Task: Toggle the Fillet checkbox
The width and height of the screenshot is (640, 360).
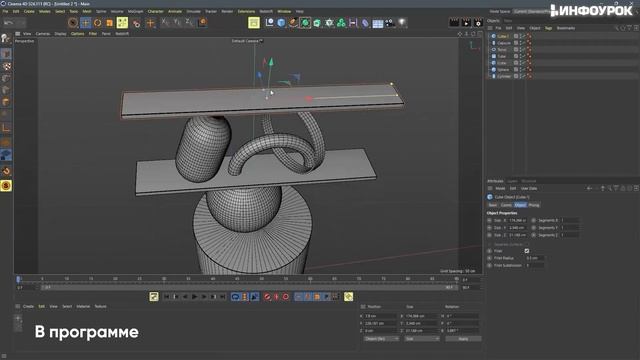Action: 527,251
